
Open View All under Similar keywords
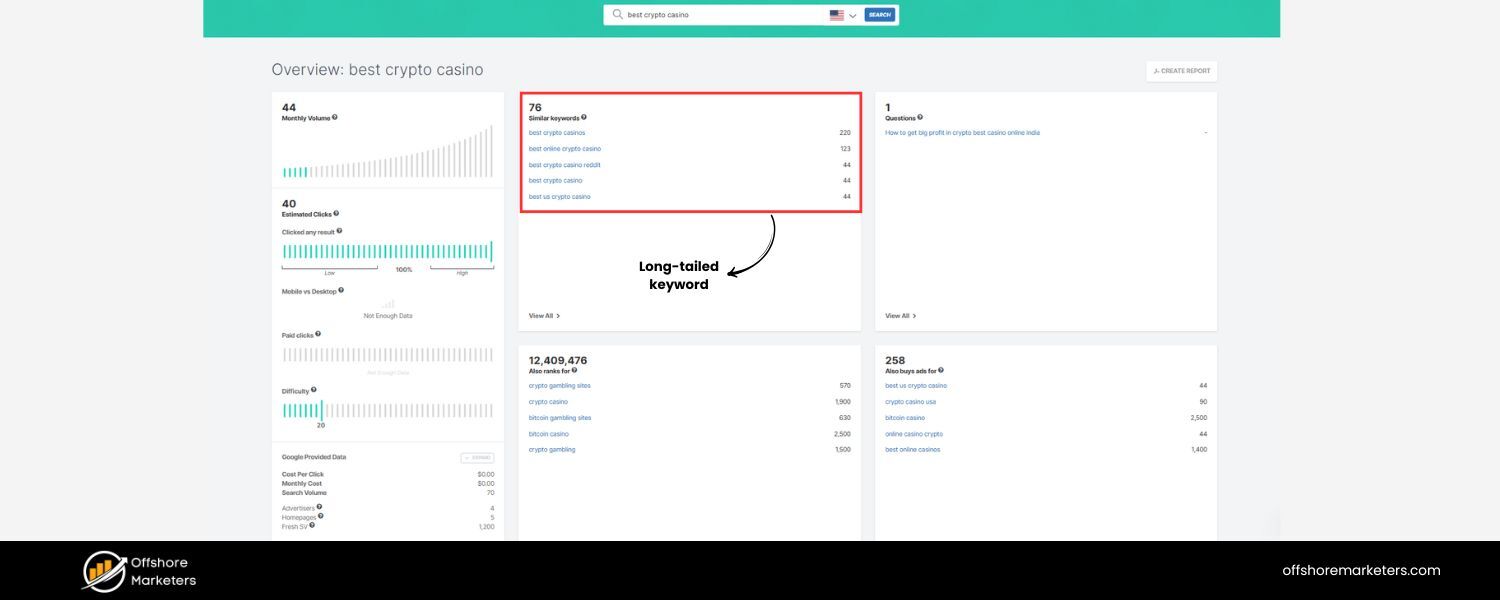(x=543, y=315)
